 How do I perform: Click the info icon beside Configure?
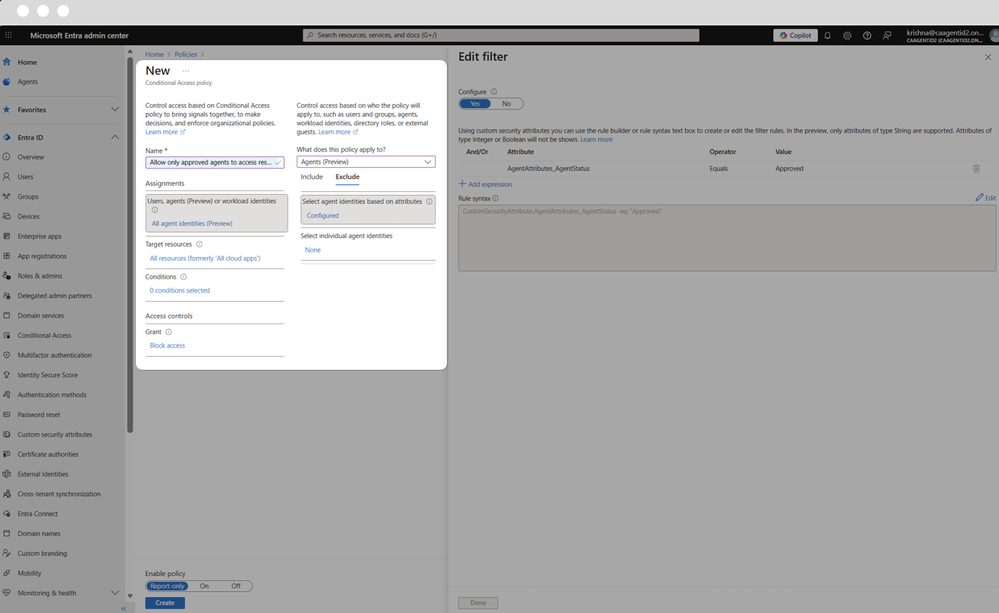click(494, 92)
